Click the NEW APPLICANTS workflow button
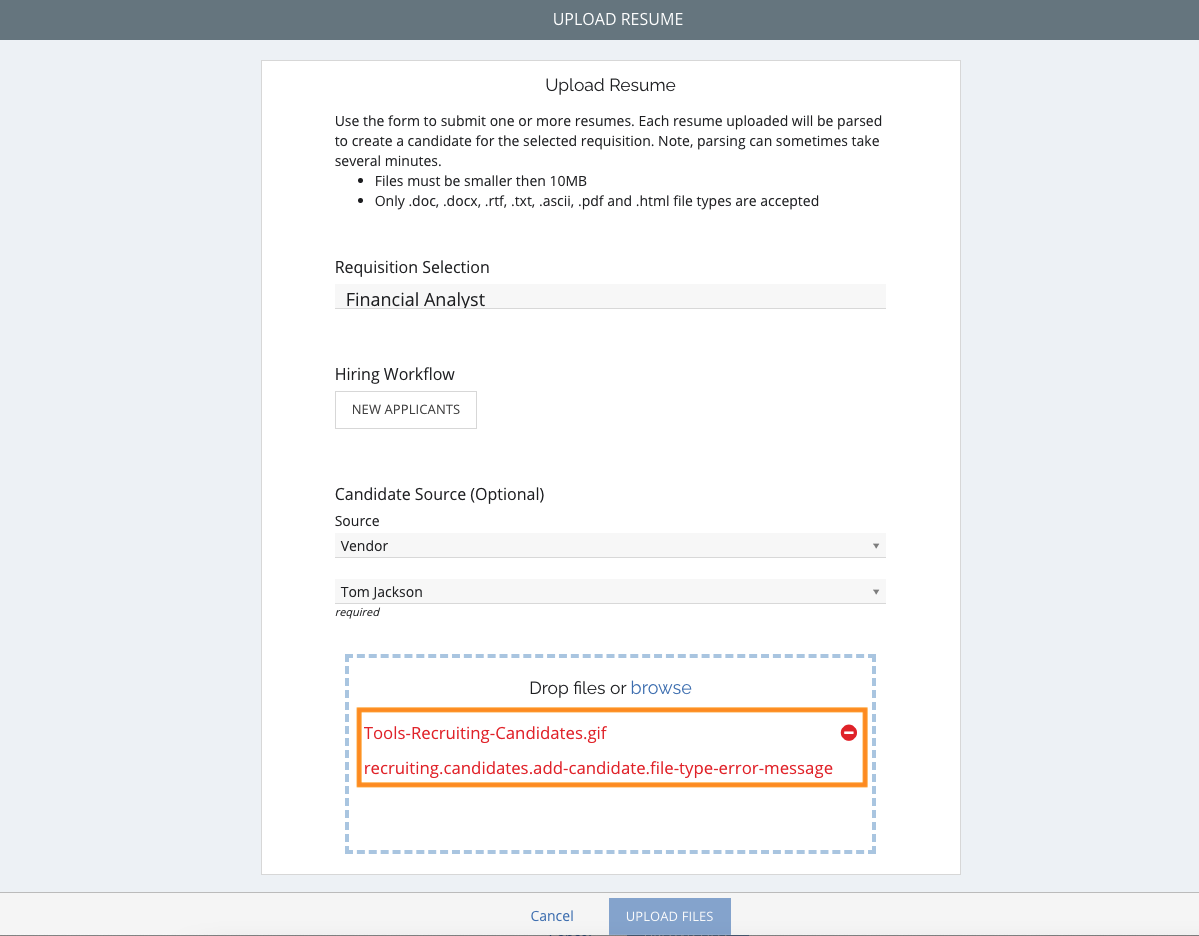 click(405, 410)
